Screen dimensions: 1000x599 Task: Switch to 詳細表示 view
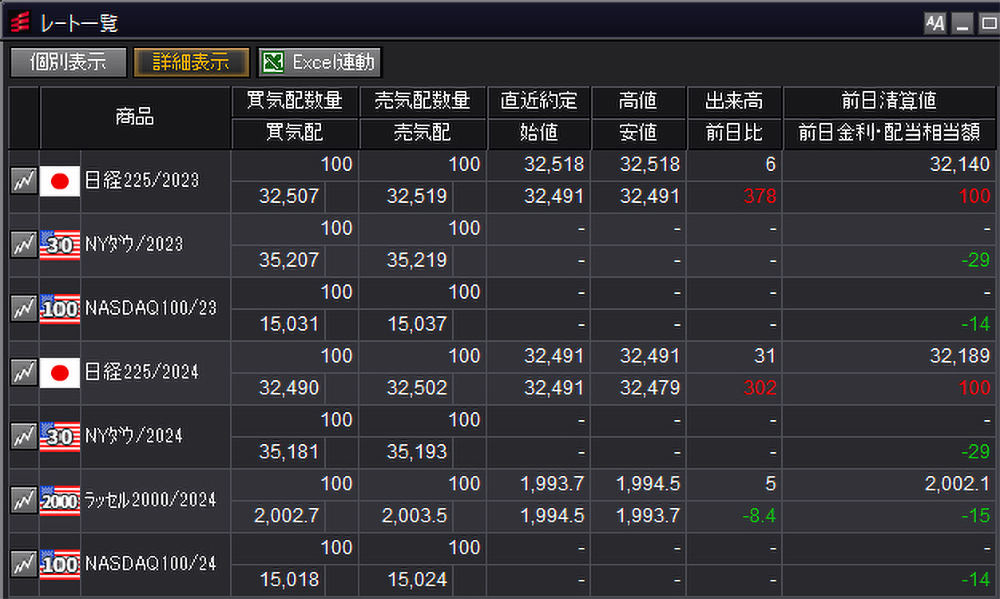click(x=191, y=62)
